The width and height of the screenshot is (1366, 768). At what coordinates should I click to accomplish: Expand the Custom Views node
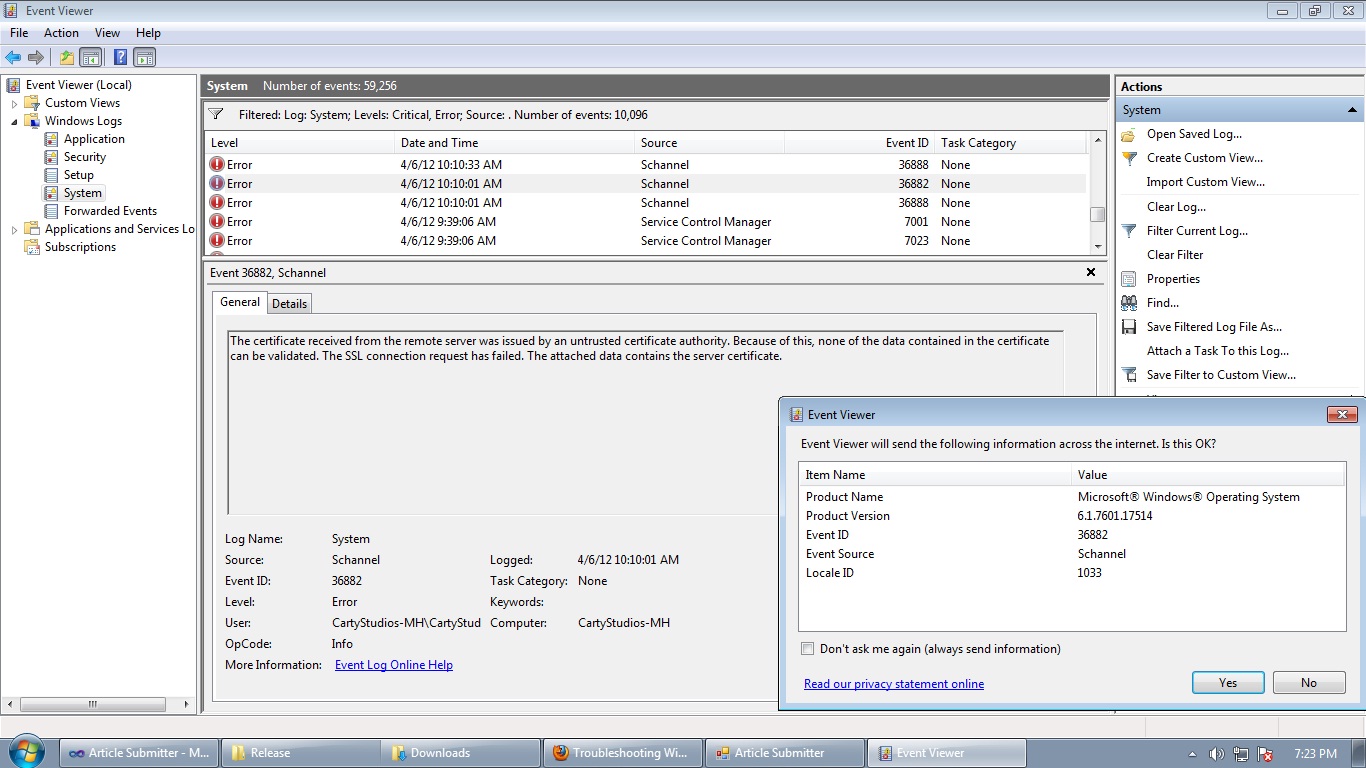click(13, 102)
